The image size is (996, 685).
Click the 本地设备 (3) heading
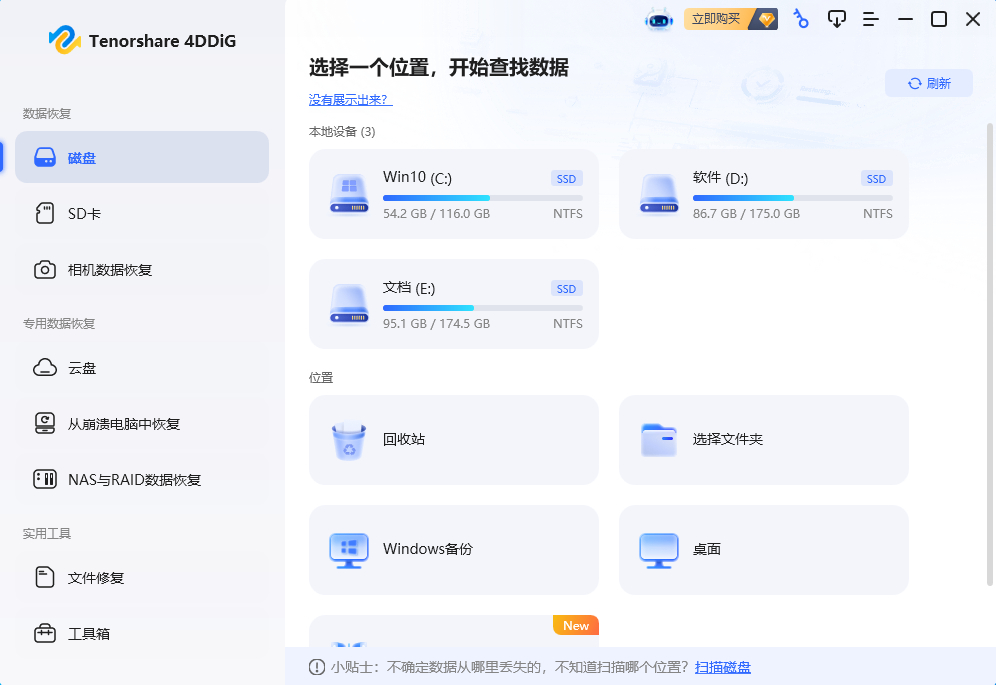point(342,132)
